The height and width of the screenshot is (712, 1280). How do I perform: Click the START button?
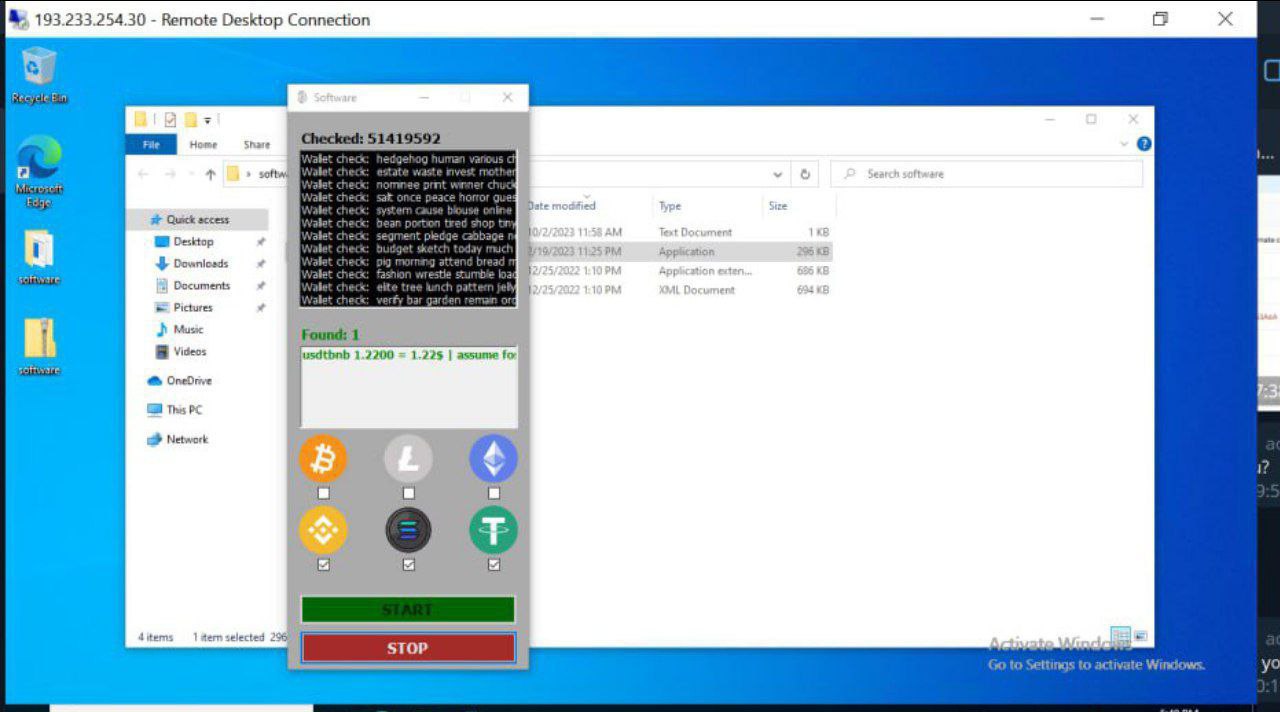[x=408, y=609]
